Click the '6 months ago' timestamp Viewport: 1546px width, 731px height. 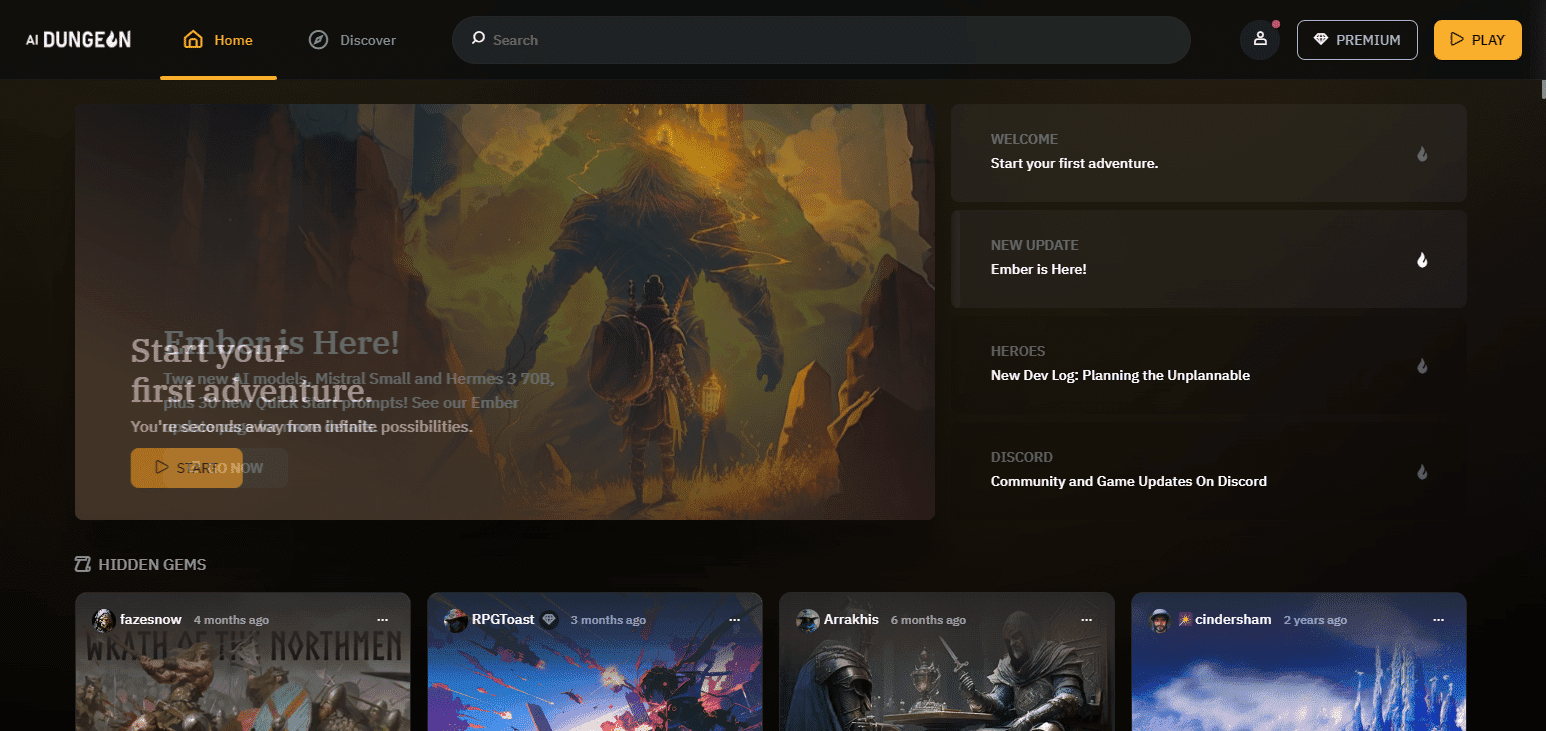[928, 620]
